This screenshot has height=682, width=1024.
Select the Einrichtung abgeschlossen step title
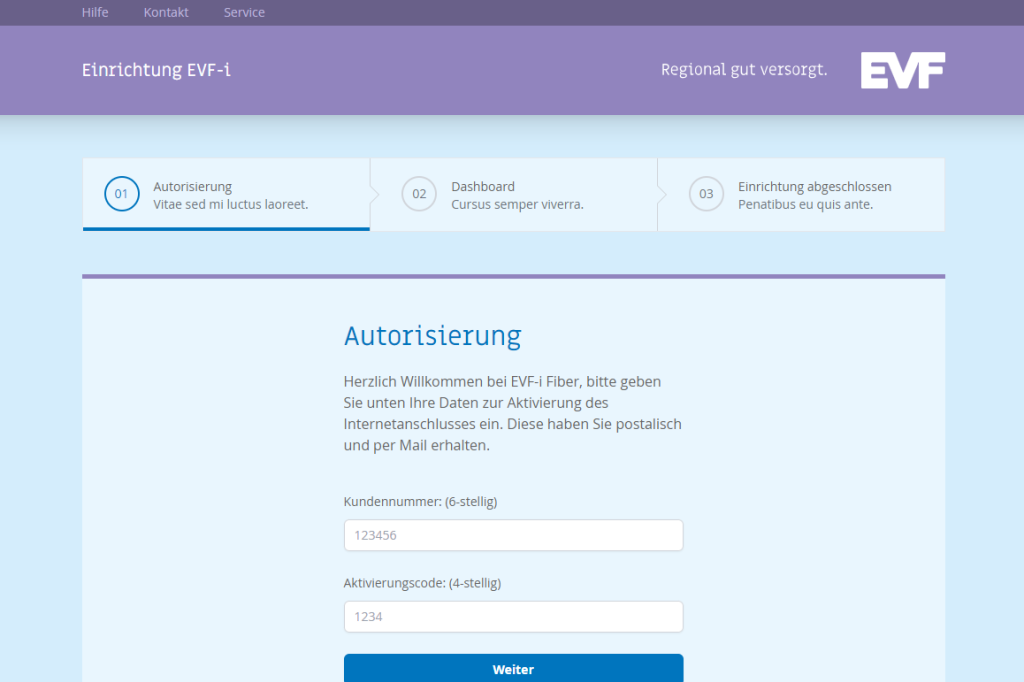pos(814,187)
